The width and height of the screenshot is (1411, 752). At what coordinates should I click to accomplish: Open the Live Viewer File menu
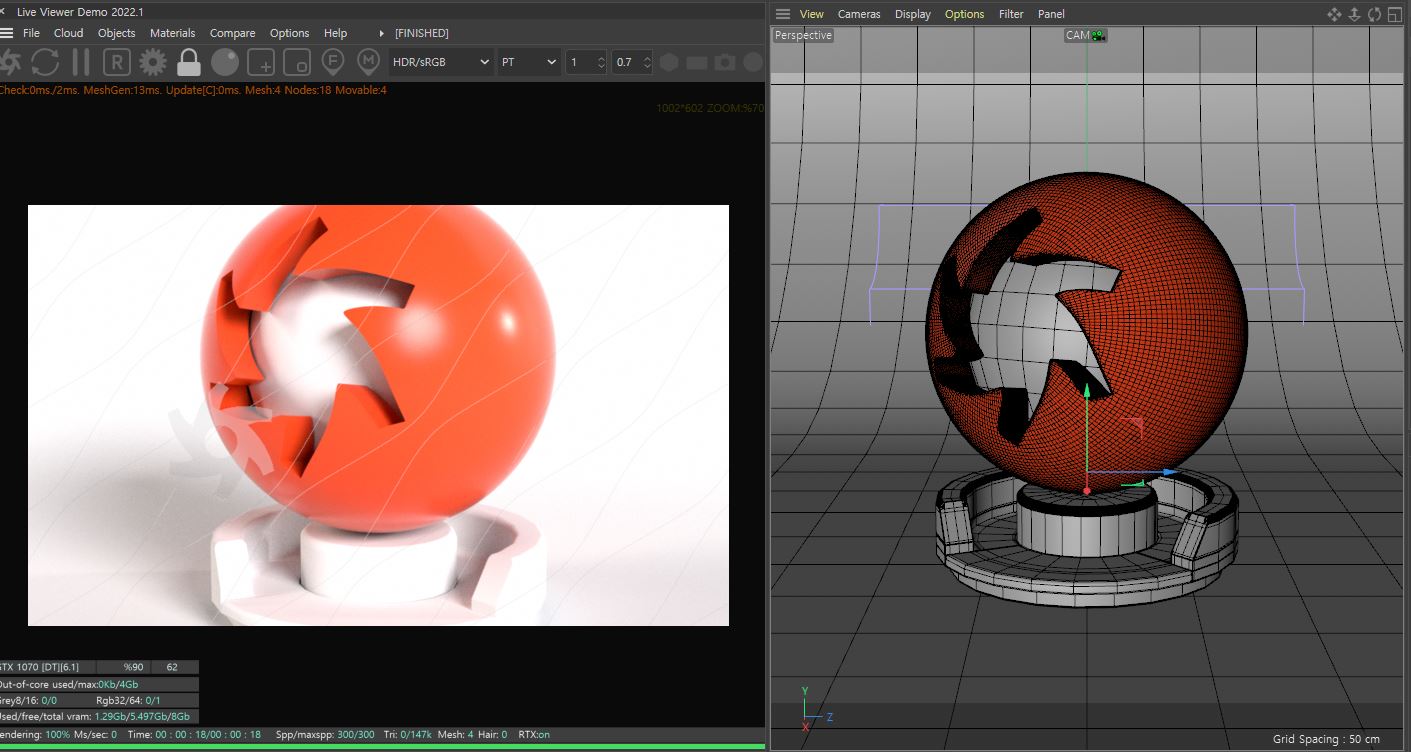tap(31, 33)
